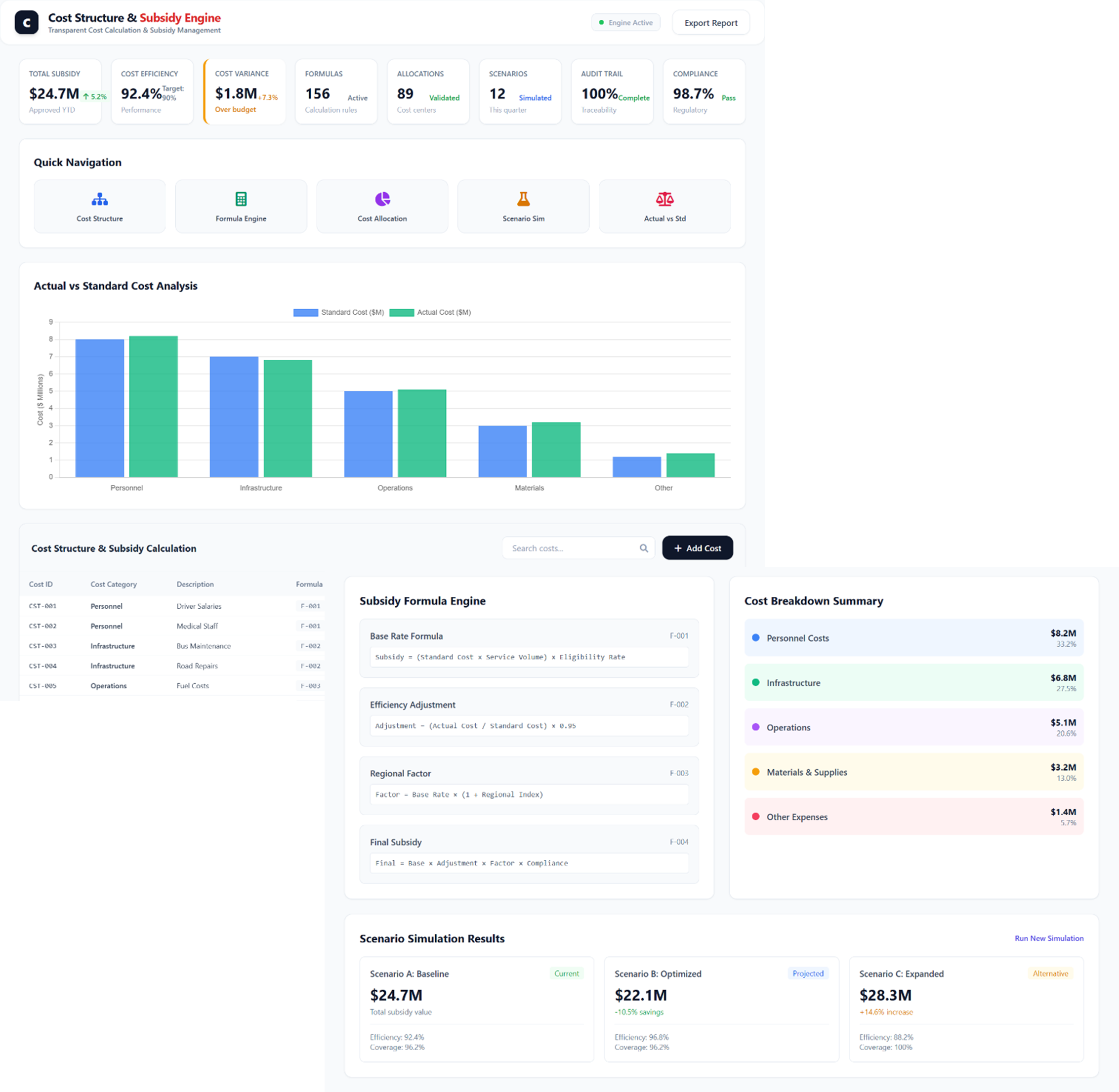The width and height of the screenshot is (1119, 1092).
Task: Toggle Standard Cost series in chart legend
Action: [338, 313]
